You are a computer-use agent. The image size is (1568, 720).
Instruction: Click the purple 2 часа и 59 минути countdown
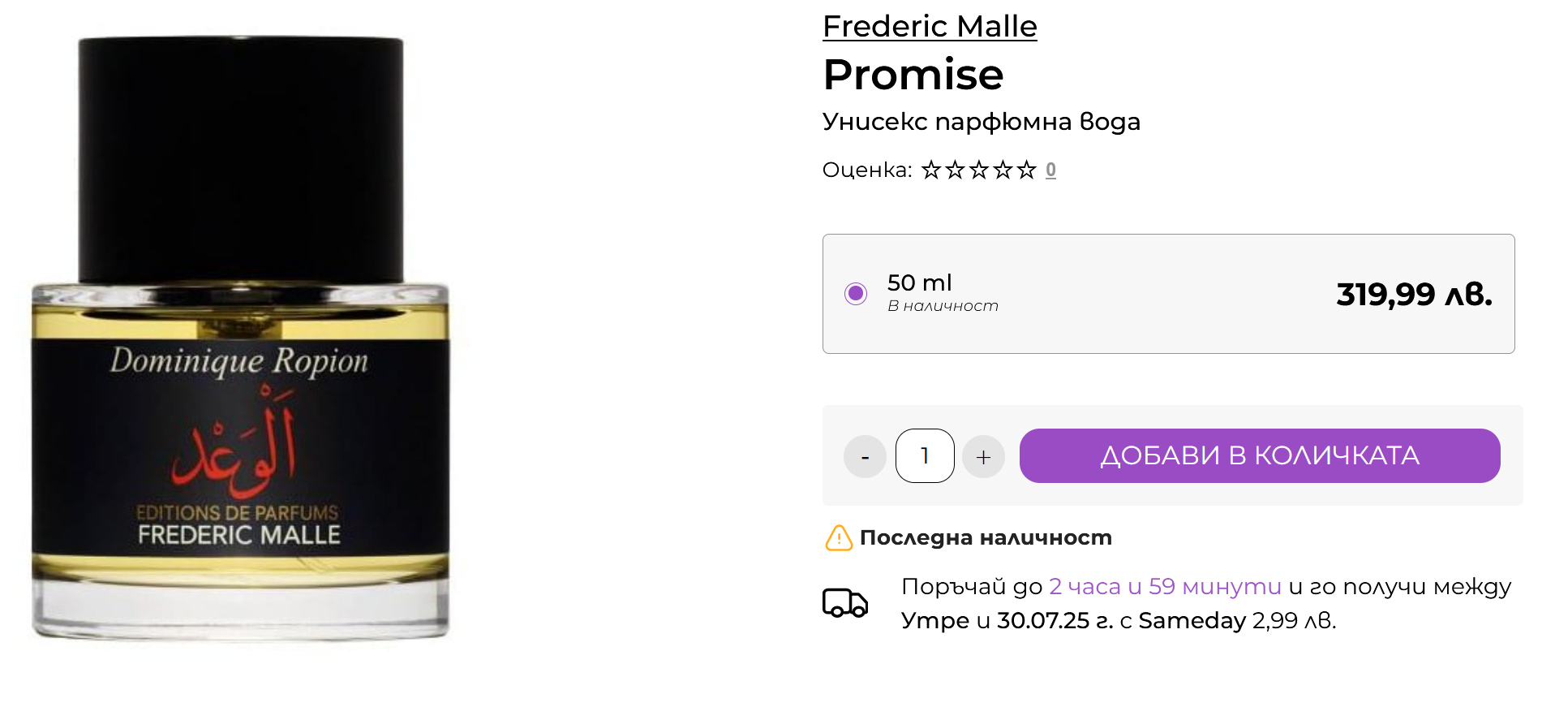(1165, 586)
